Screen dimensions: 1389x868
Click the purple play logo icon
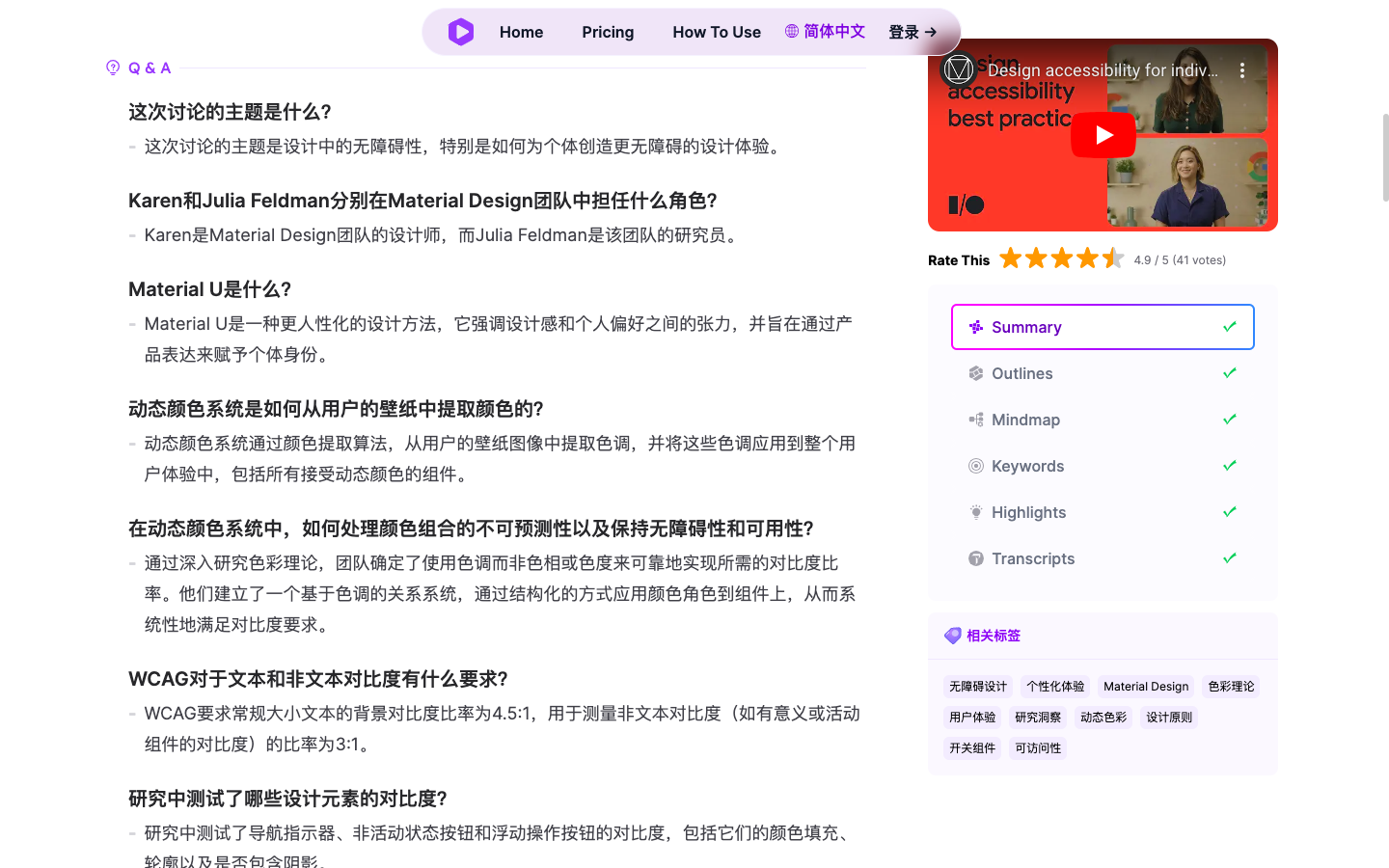(461, 32)
